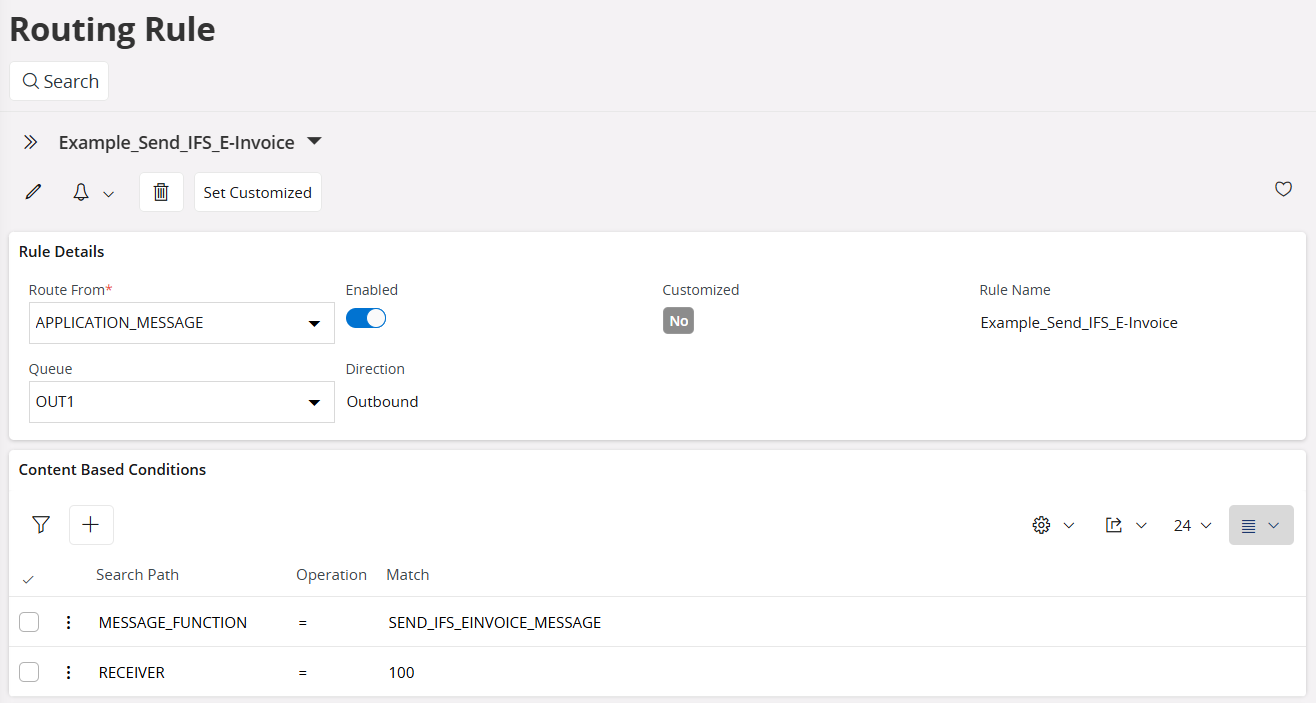Expand the Example_Send_IFS_E-Invoice record selector
Viewport: 1316px width, 703px height.
(313, 141)
